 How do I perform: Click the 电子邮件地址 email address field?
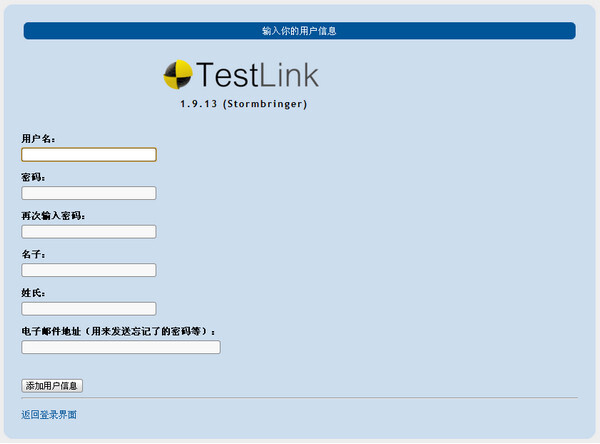tap(121, 347)
